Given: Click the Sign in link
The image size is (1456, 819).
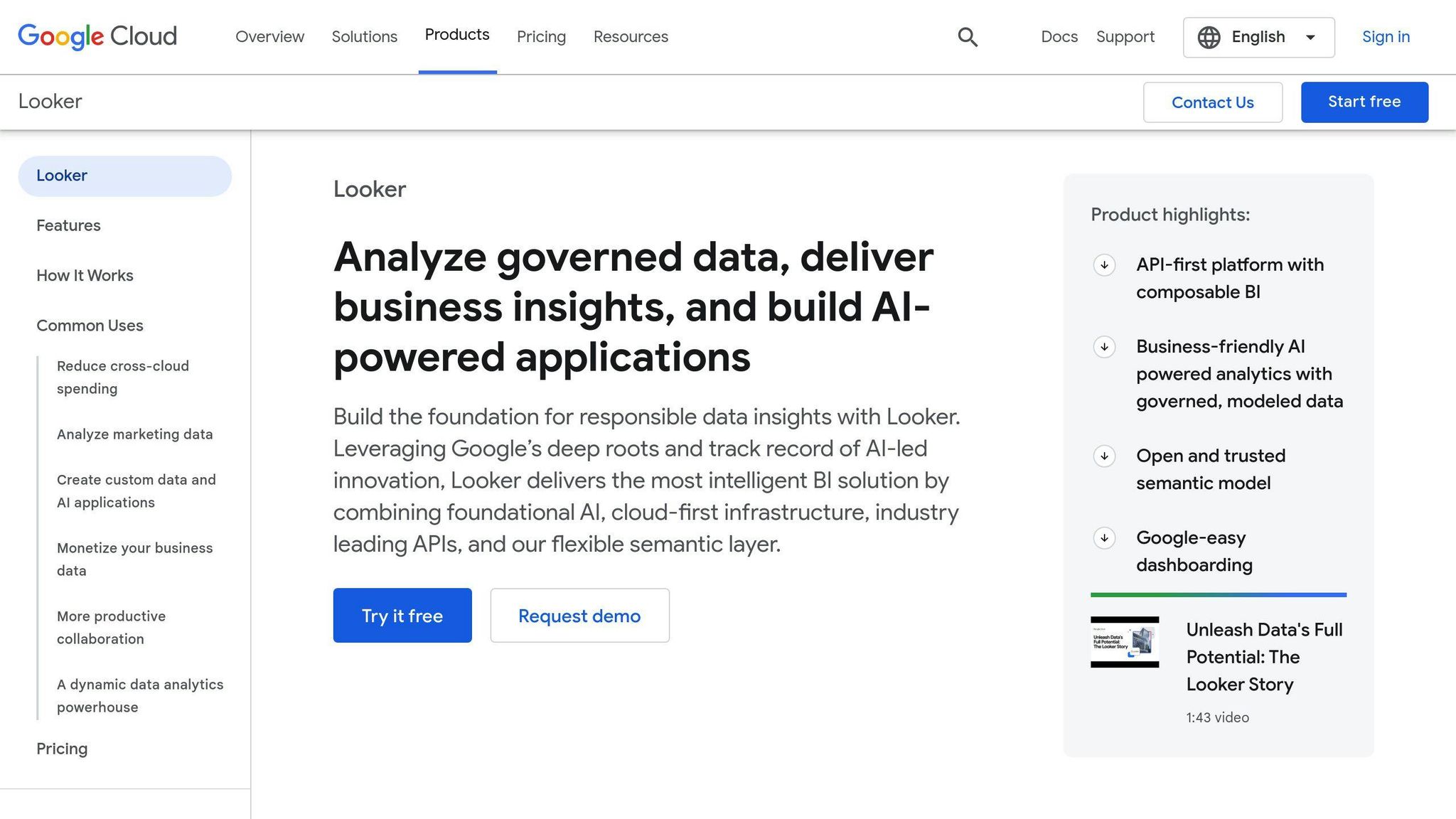Looking at the screenshot, I should tap(1386, 37).
